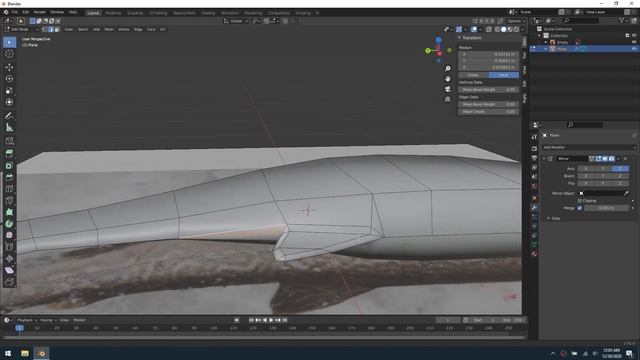Select the Rip Region tool
This screenshot has width=640, height=360.
click(9, 282)
